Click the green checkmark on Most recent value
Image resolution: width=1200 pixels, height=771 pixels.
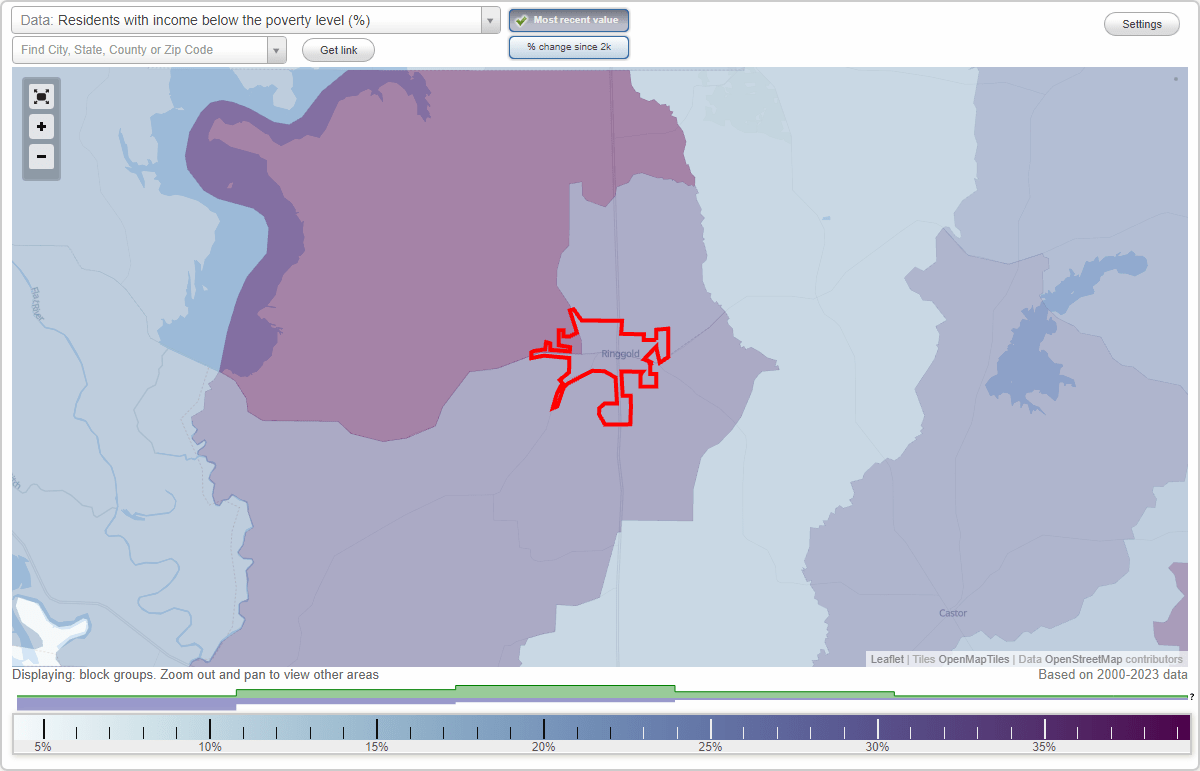[522, 20]
